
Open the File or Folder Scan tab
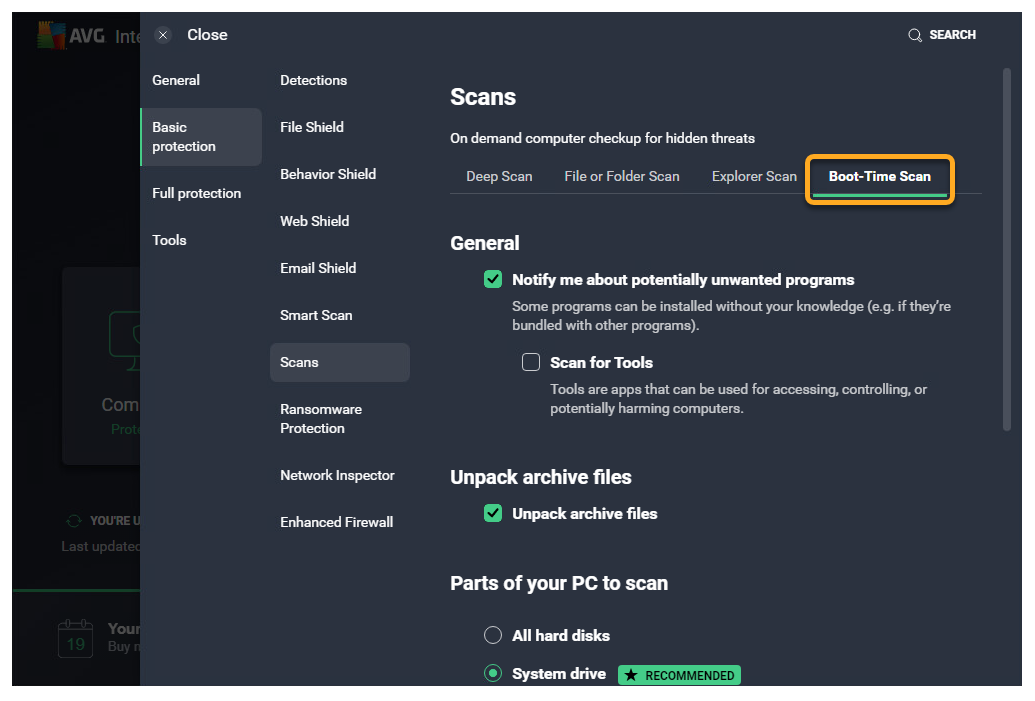point(622,177)
